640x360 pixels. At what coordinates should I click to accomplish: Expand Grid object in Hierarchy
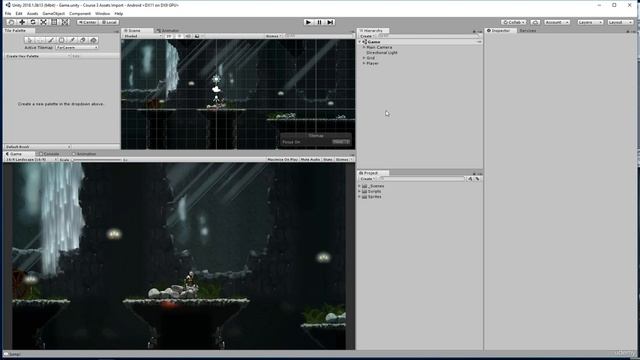click(x=364, y=58)
